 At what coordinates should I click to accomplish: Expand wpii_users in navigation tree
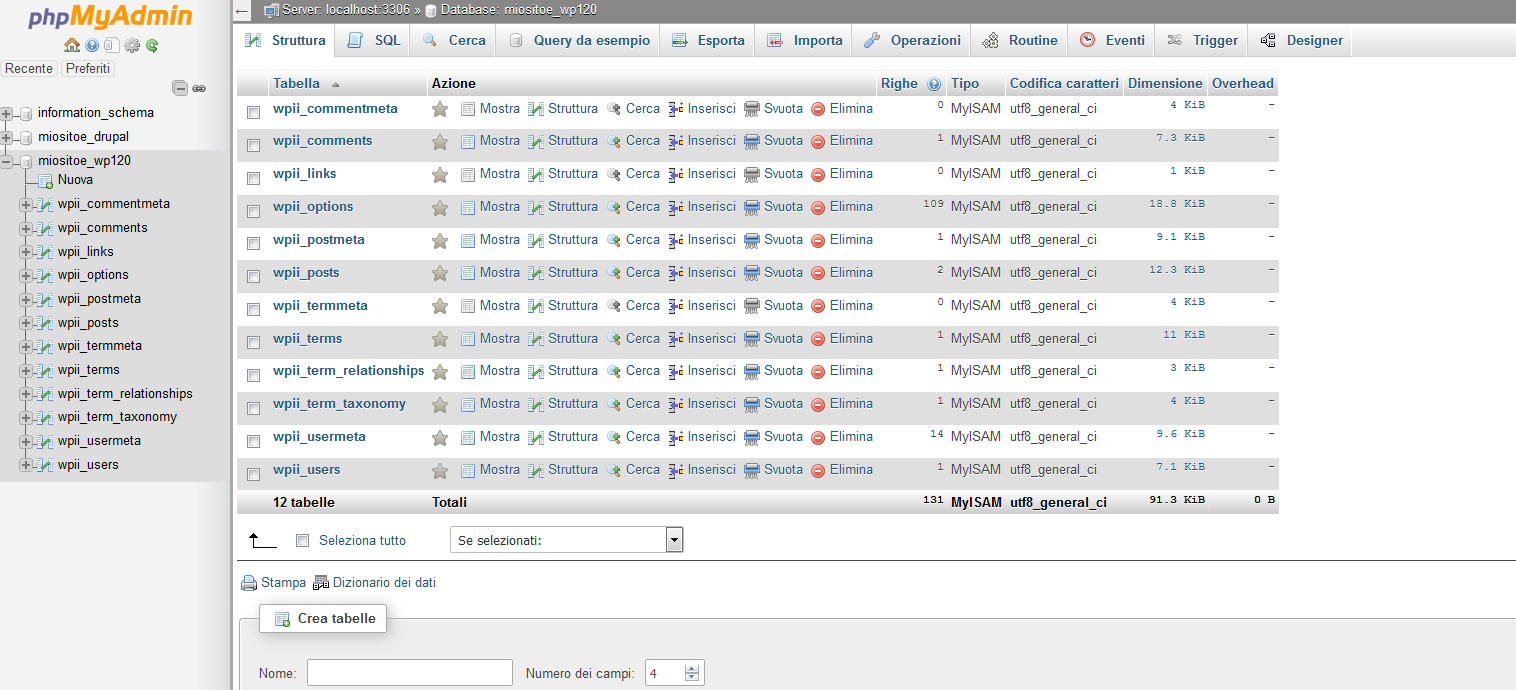tap(26, 465)
